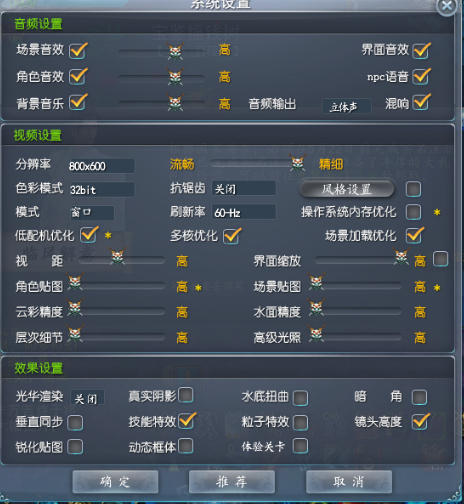Click the 视距 slider skull handle
This screenshot has height=504, width=464.
118,256
